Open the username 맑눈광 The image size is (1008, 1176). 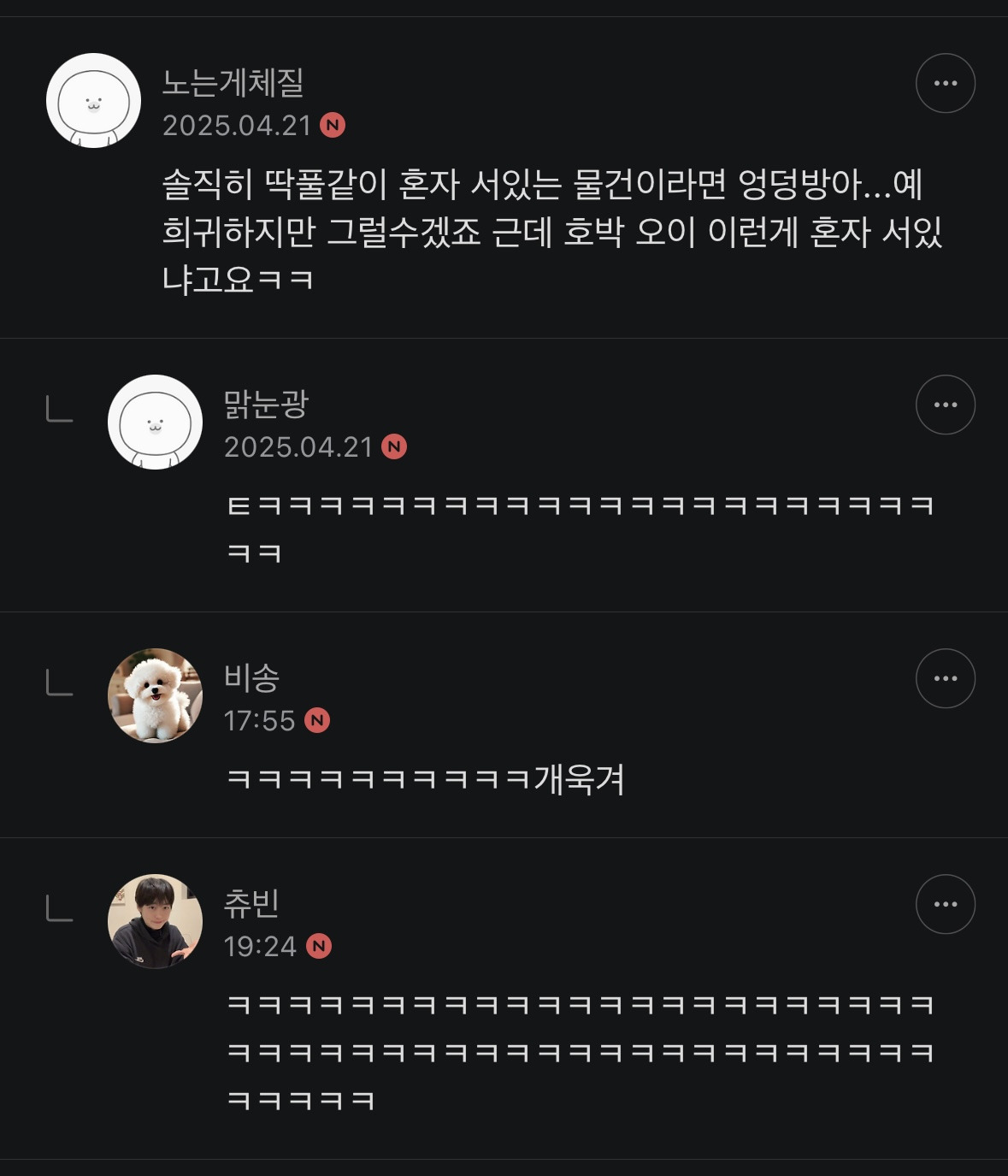coord(266,404)
